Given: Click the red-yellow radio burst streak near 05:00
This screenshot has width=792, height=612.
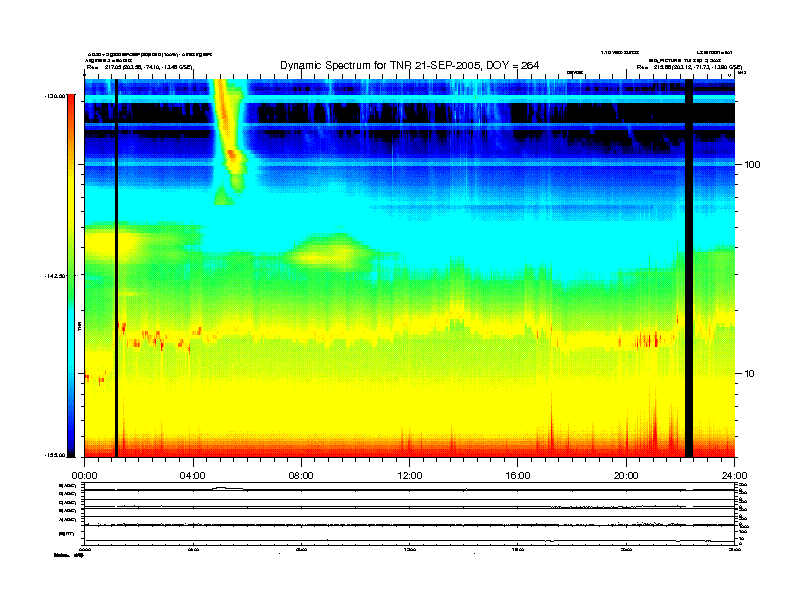Looking at the screenshot, I should pyautogui.click(x=228, y=136).
